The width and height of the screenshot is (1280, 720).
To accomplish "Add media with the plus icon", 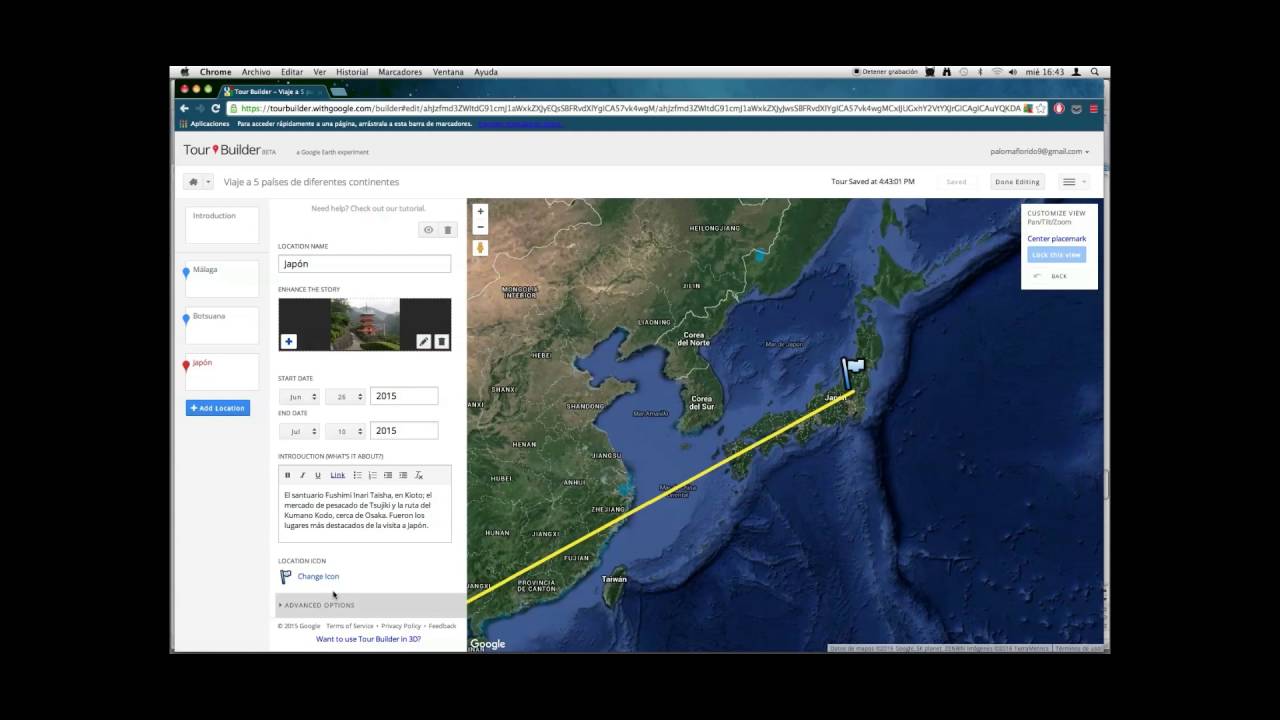I will click(289, 341).
